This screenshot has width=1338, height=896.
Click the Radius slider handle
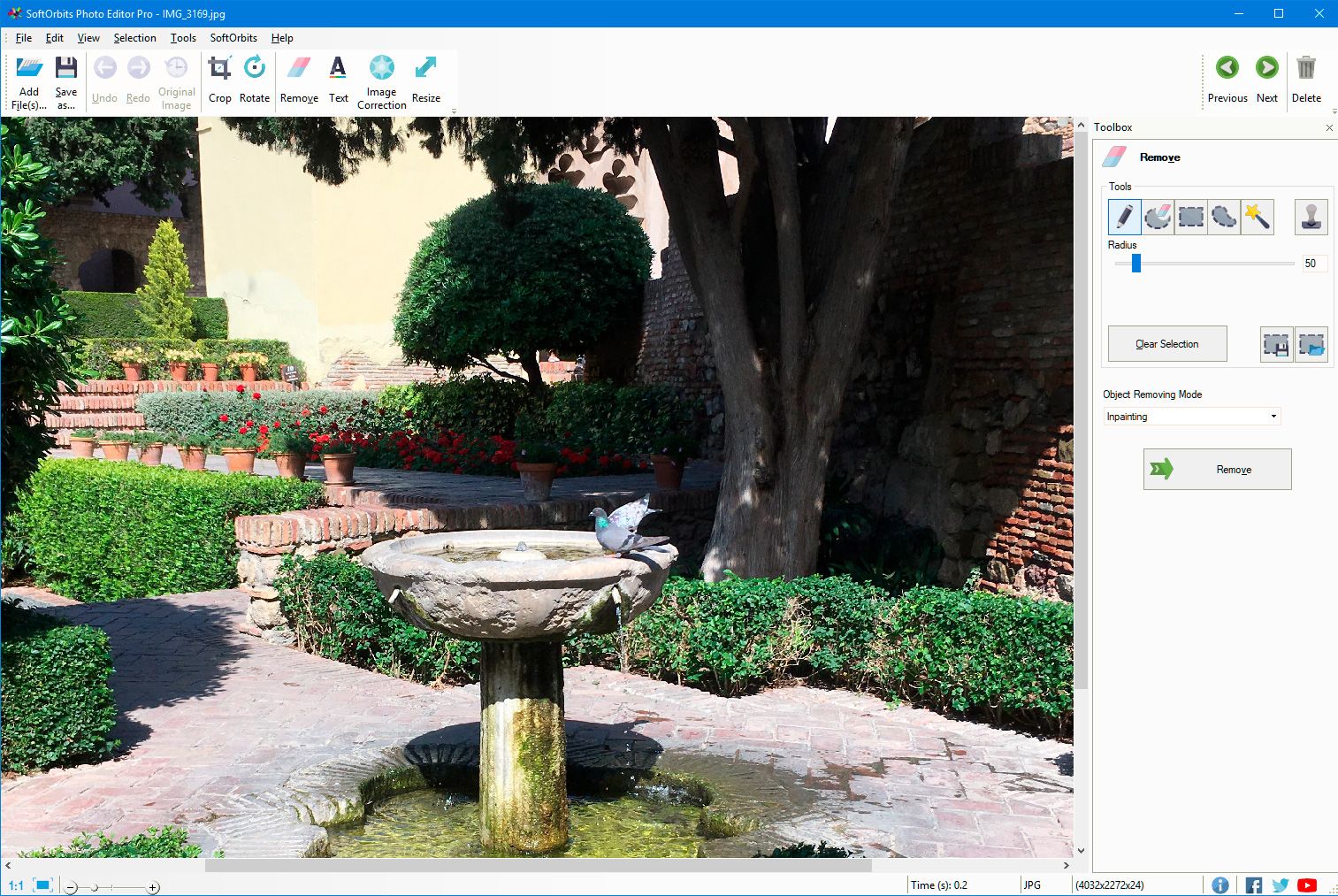[1136, 263]
